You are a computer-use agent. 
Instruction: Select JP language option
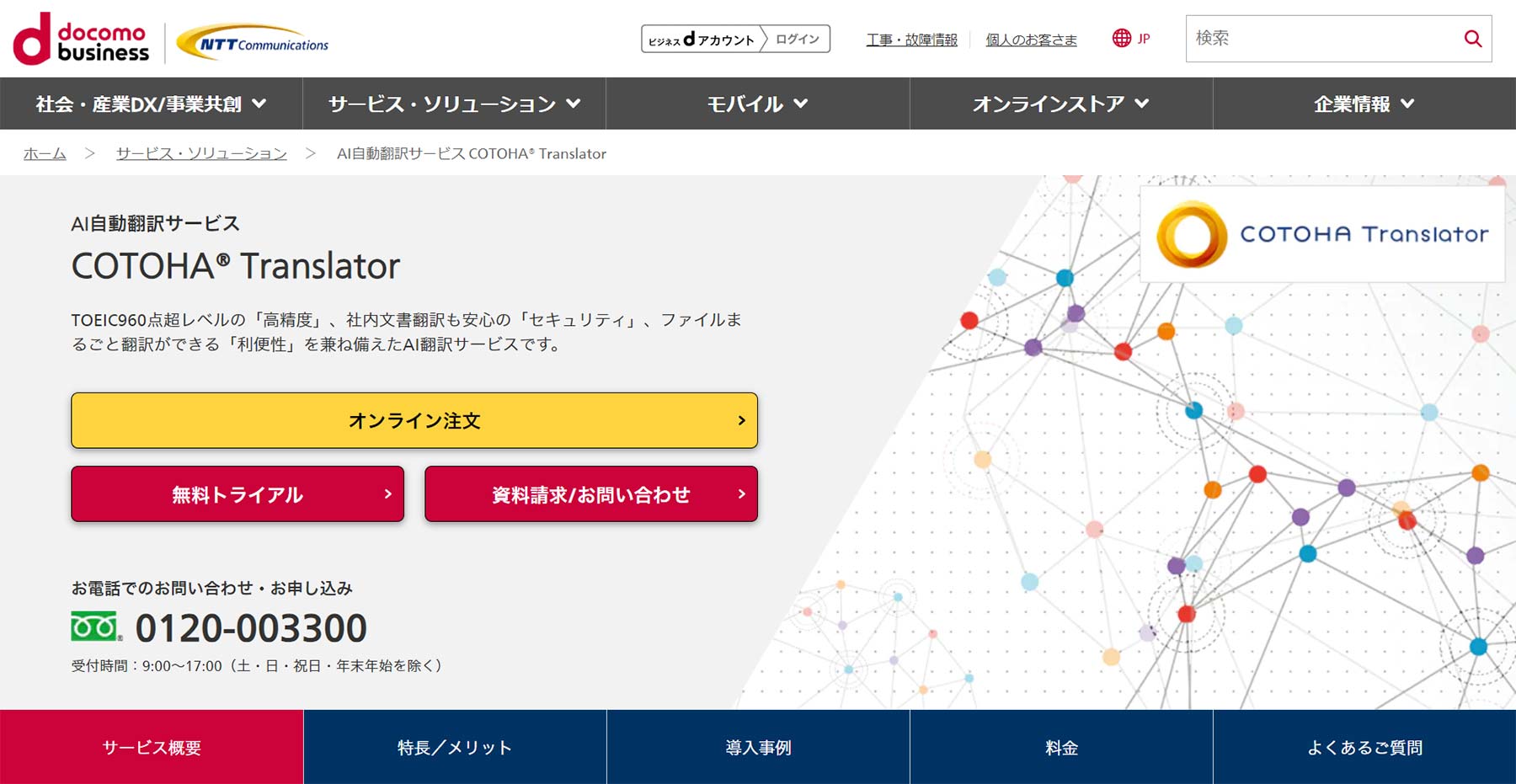tap(1143, 39)
